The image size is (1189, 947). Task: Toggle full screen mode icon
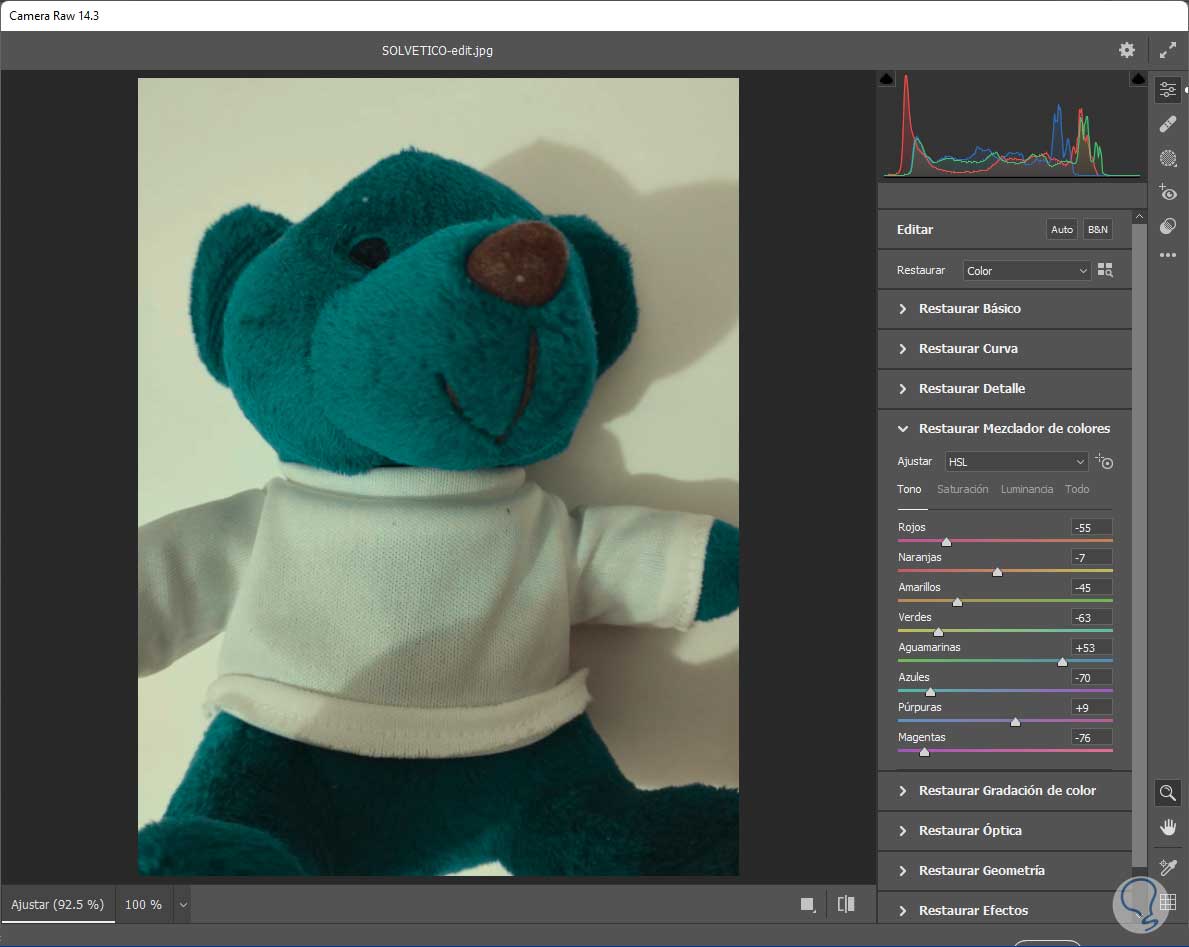coord(1167,50)
